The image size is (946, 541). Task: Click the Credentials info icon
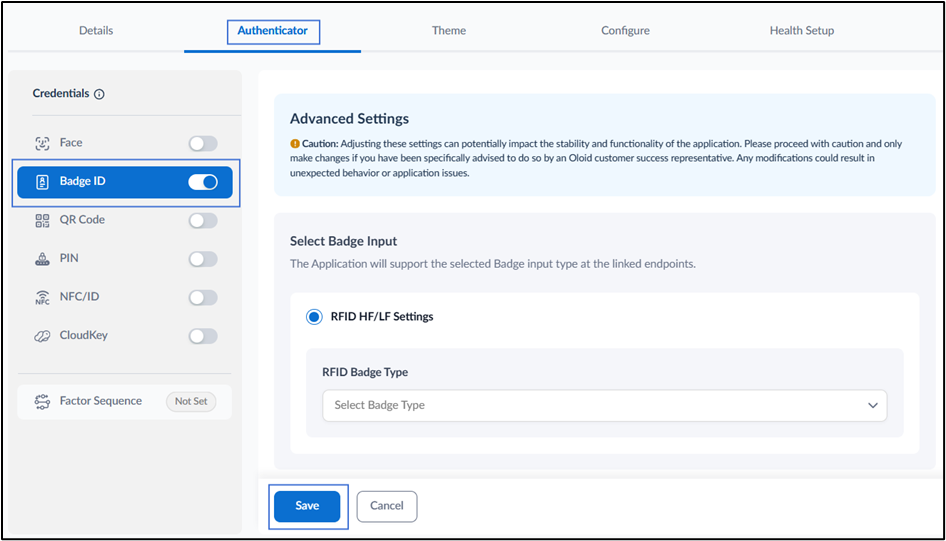[x=100, y=94]
